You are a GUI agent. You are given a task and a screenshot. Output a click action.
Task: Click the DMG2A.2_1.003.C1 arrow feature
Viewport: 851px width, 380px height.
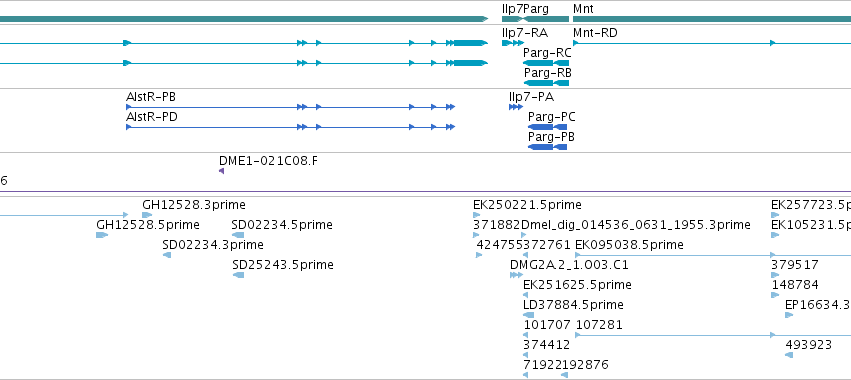coord(516,275)
